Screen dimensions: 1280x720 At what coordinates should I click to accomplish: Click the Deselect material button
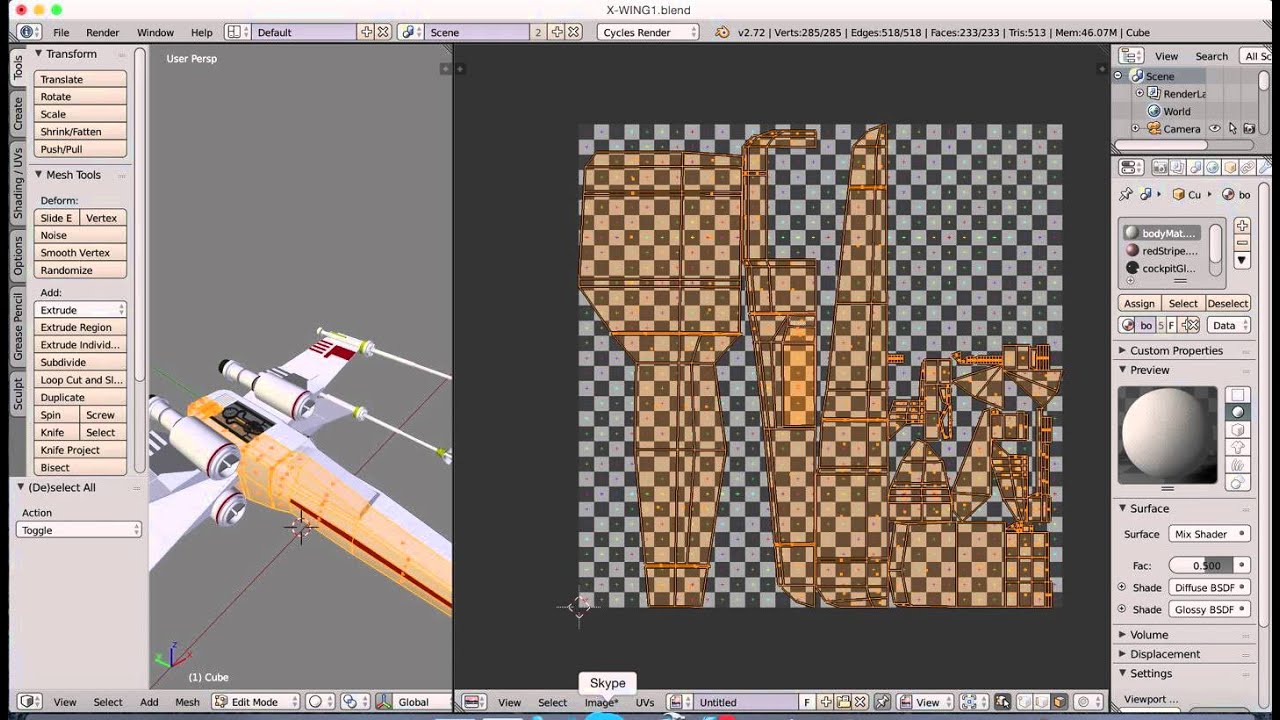[1228, 303]
